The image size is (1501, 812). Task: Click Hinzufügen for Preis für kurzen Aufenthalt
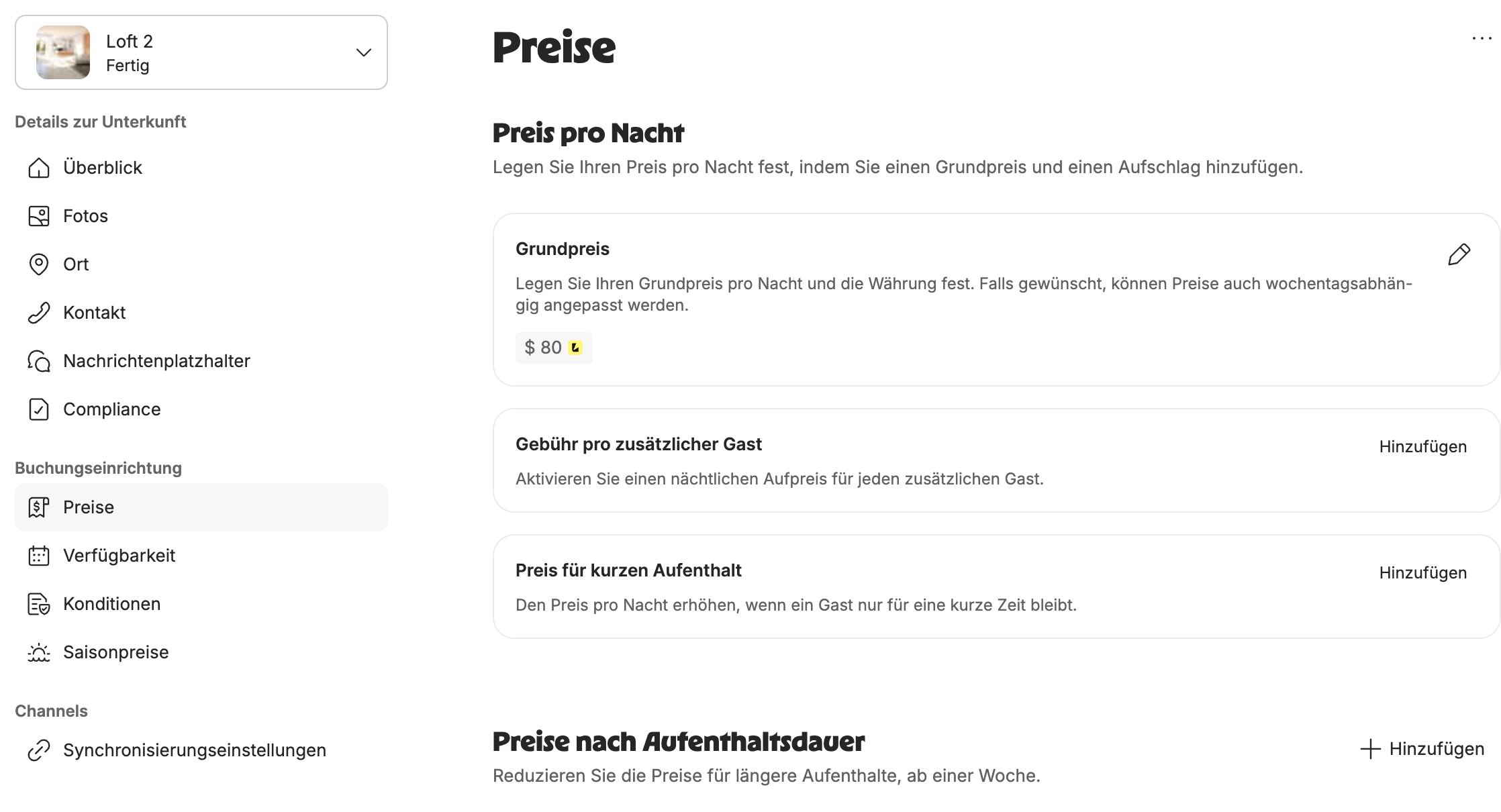(1422, 573)
